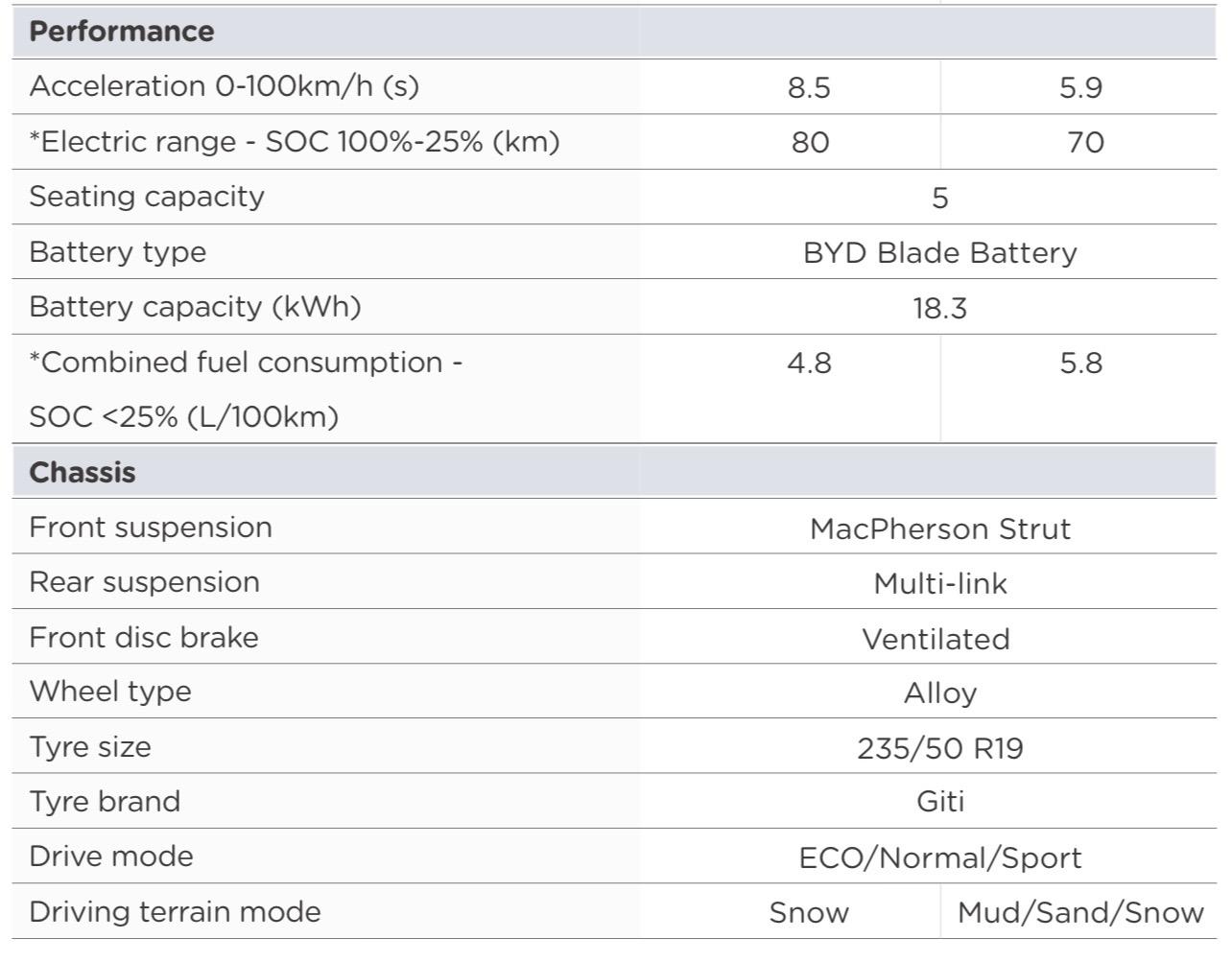1232x962 pixels.
Task: Click the Multi-link rear suspension value
Action: (940, 584)
